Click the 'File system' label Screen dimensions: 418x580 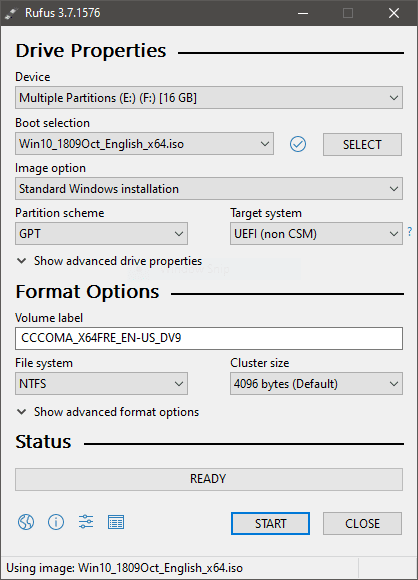pos(44,363)
